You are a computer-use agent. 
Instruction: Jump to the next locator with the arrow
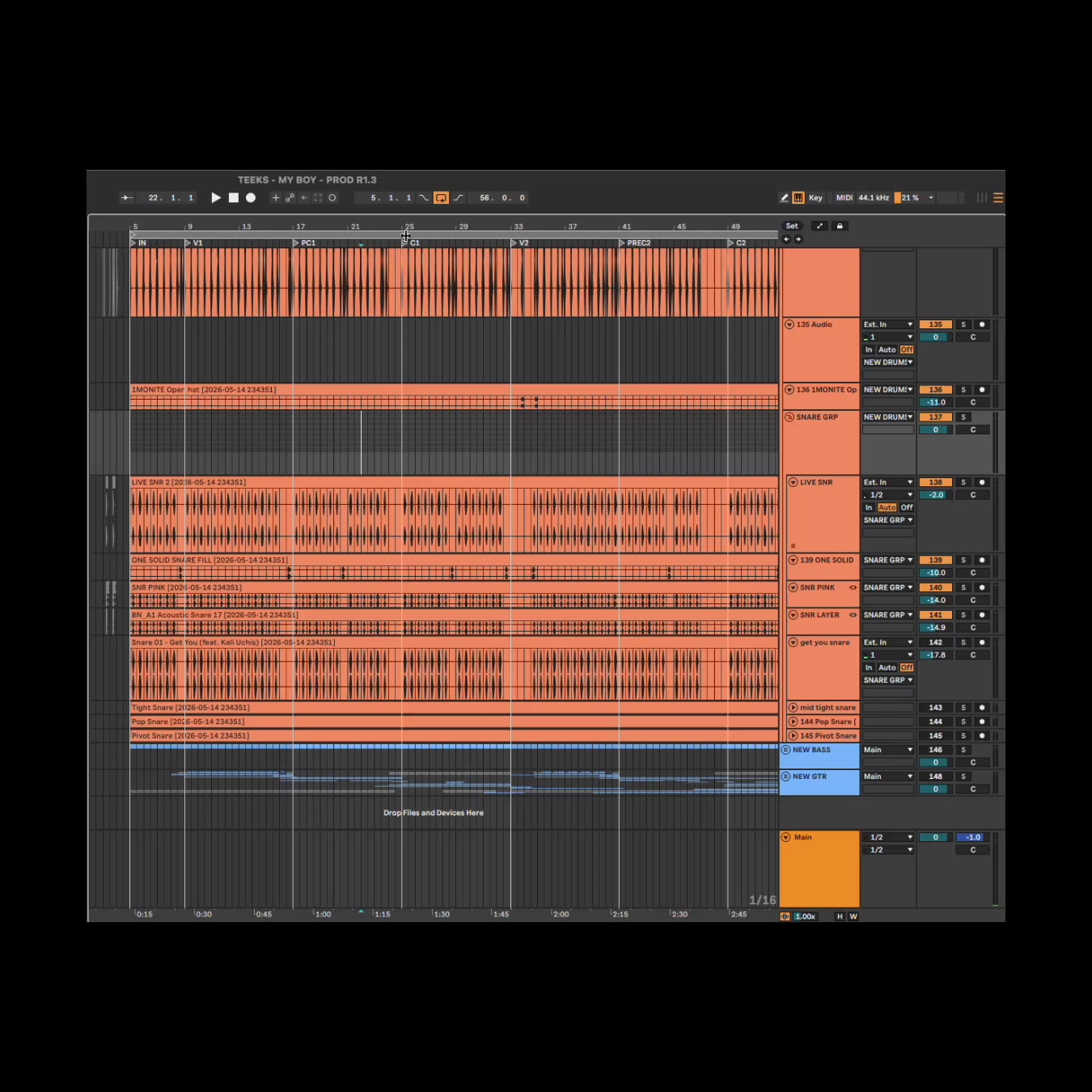coord(798,239)
